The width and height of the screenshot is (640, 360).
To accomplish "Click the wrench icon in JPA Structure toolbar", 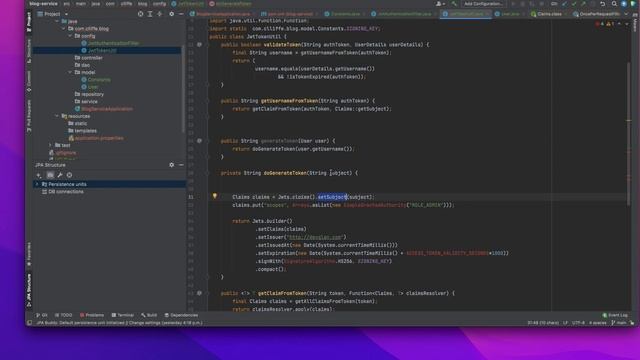I will [60, 175].
